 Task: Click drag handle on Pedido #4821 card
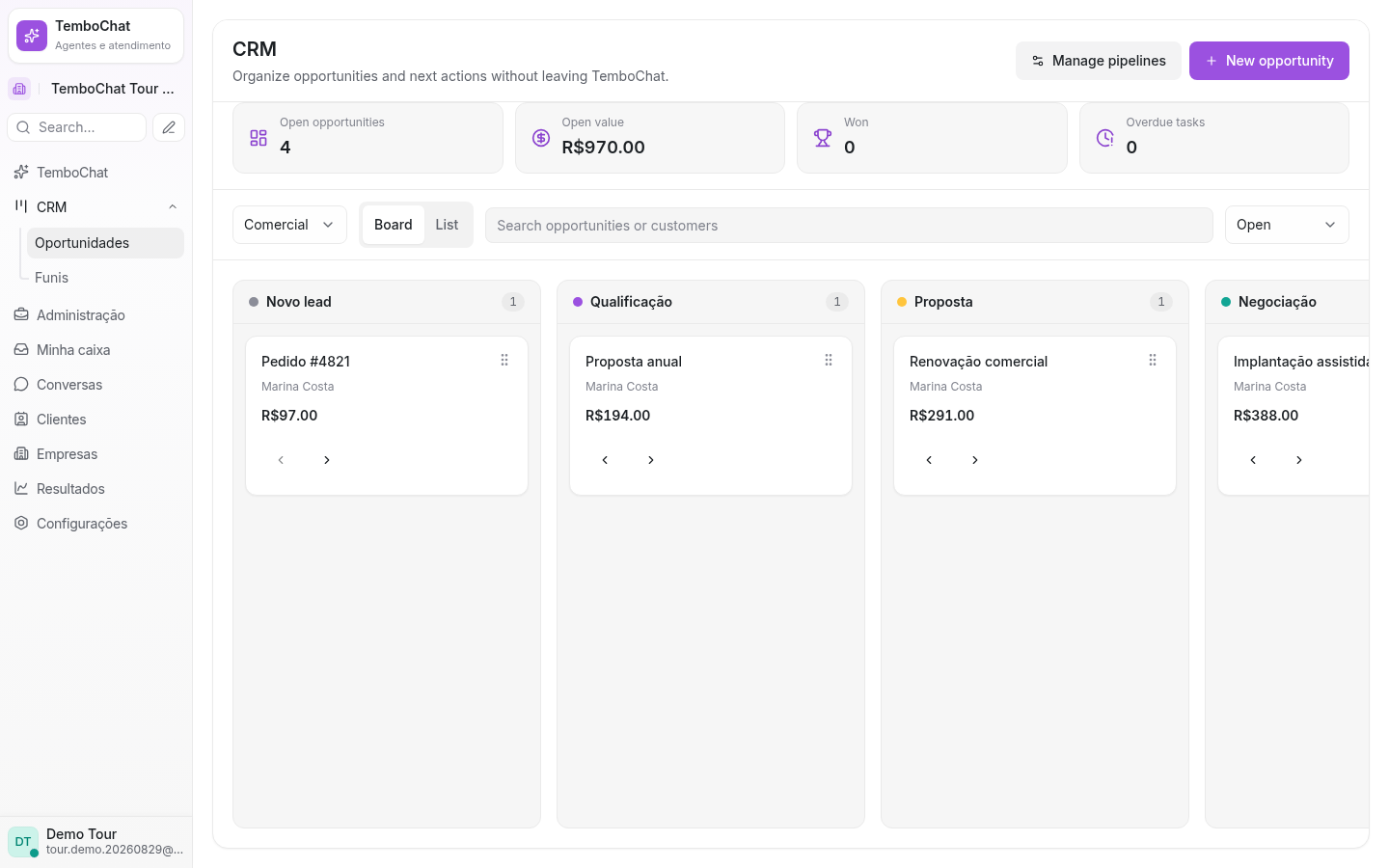pos(504,360)
